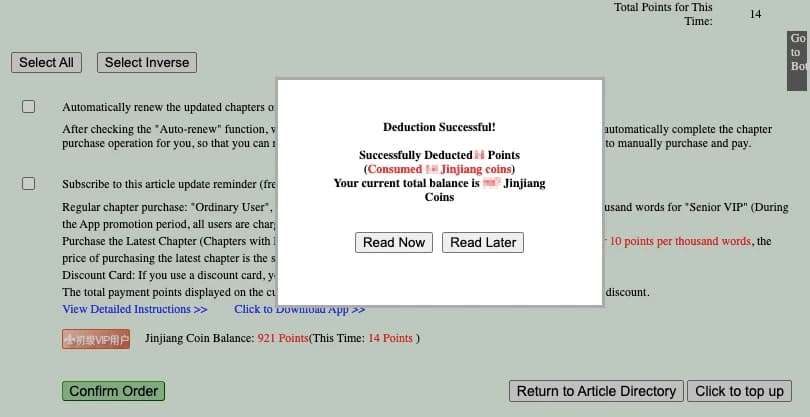Return to Article Directory

(x=596, y=391)
